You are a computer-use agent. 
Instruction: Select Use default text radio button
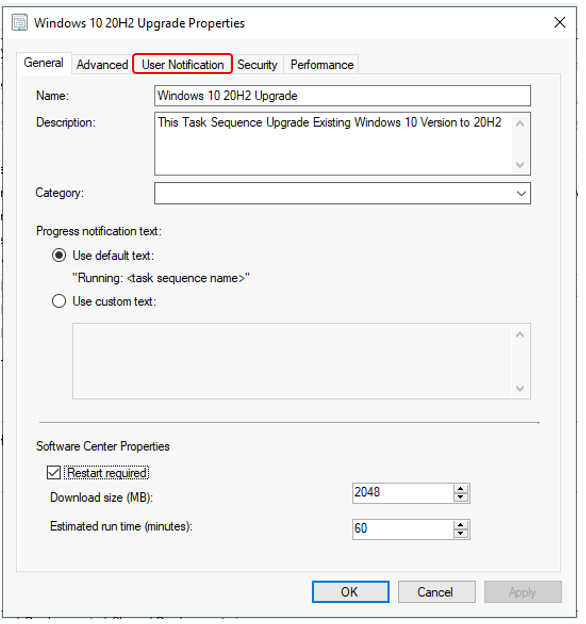point(59,255)
